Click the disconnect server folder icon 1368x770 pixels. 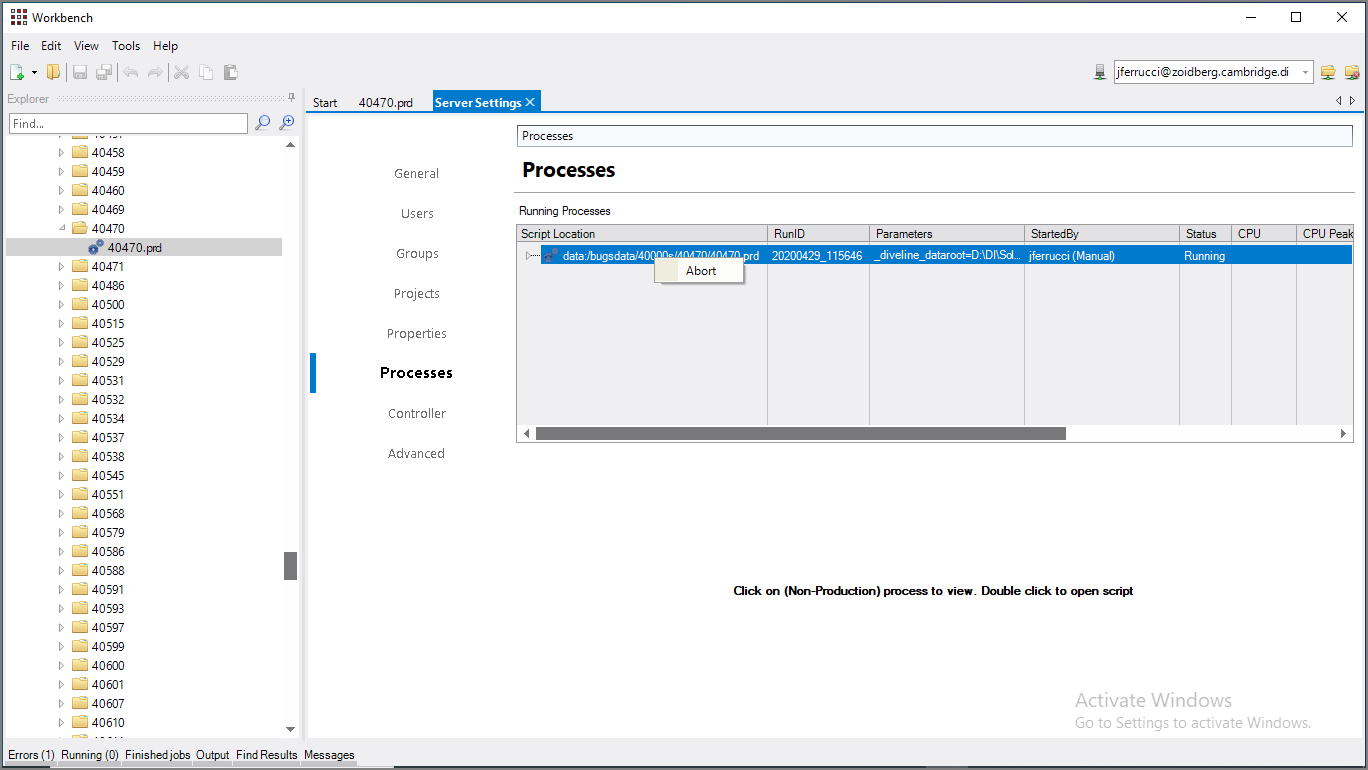click(1352, 72)
